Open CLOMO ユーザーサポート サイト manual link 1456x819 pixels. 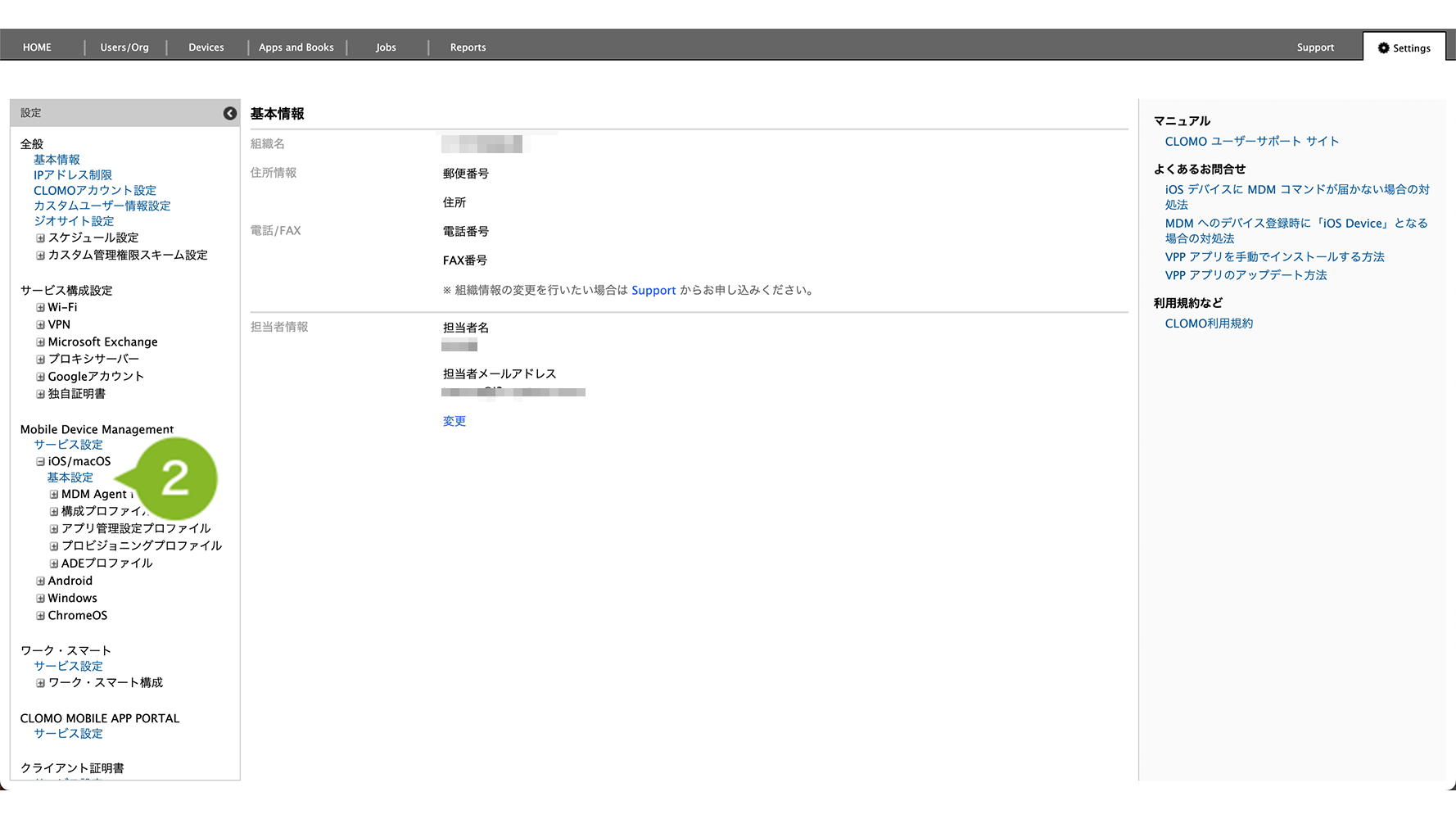tap(1251, 142)
